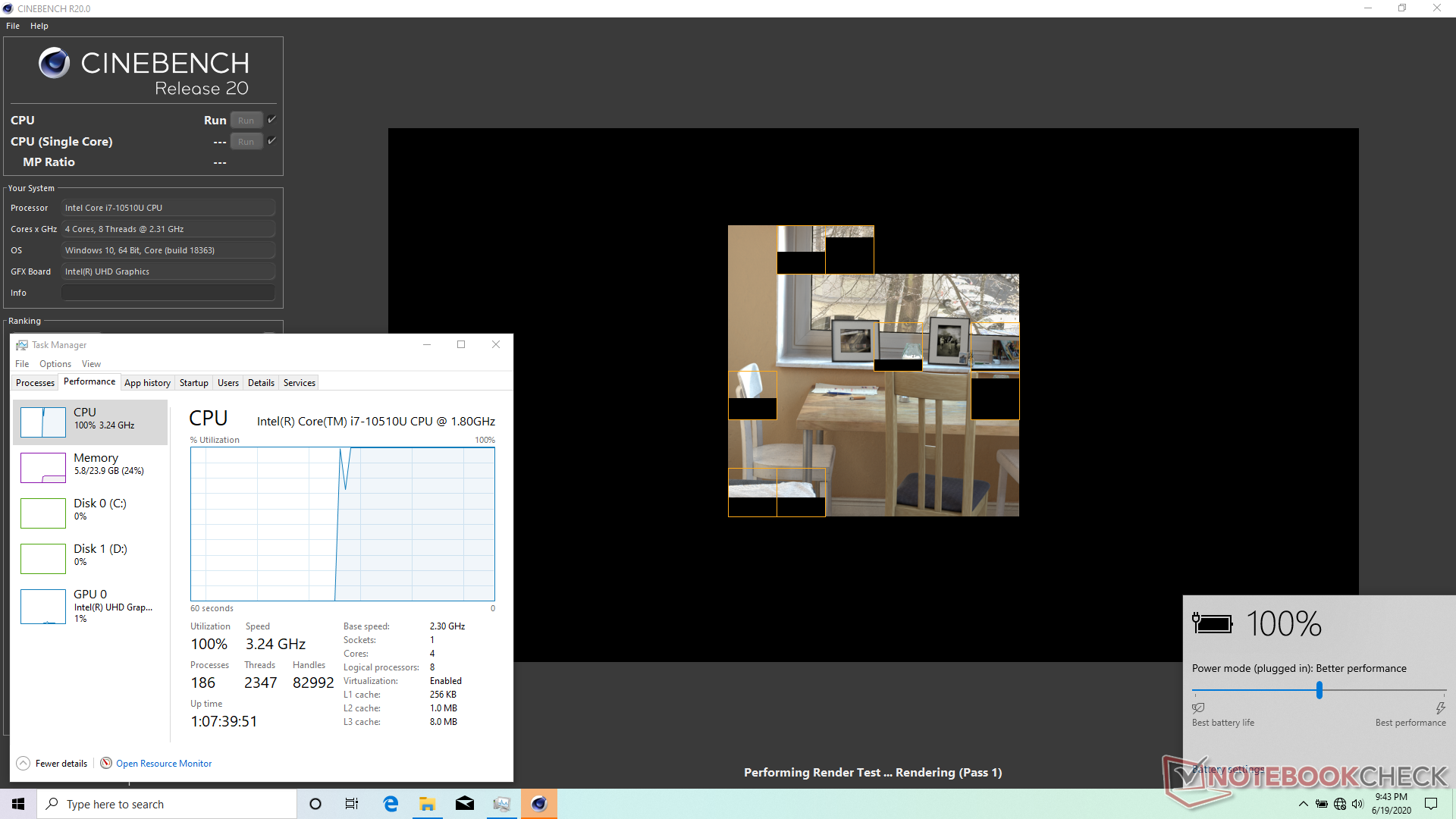Click the volume icon in the system tray

1357,804
